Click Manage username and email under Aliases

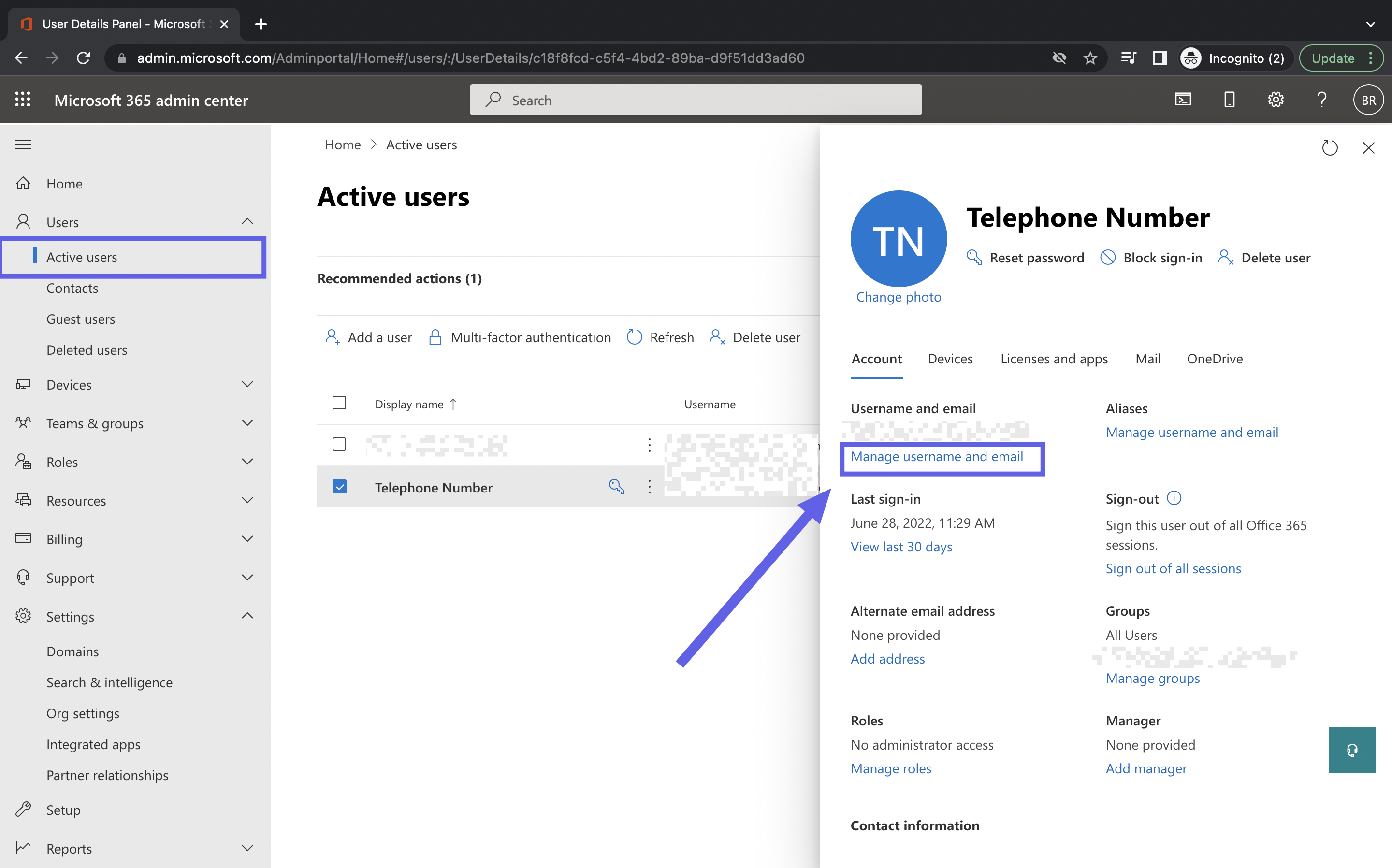pyautogui.click(x=1192, y=432)
